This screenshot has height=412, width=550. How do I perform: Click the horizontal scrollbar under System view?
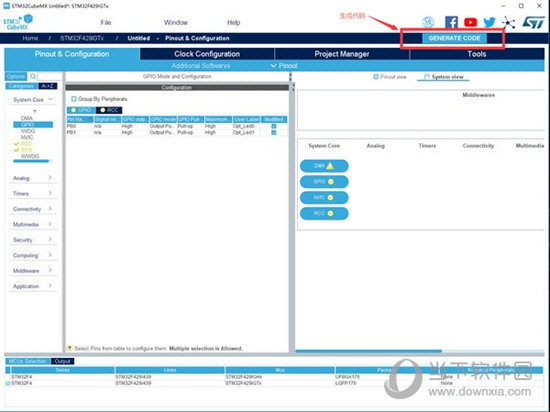pos(368,351)
